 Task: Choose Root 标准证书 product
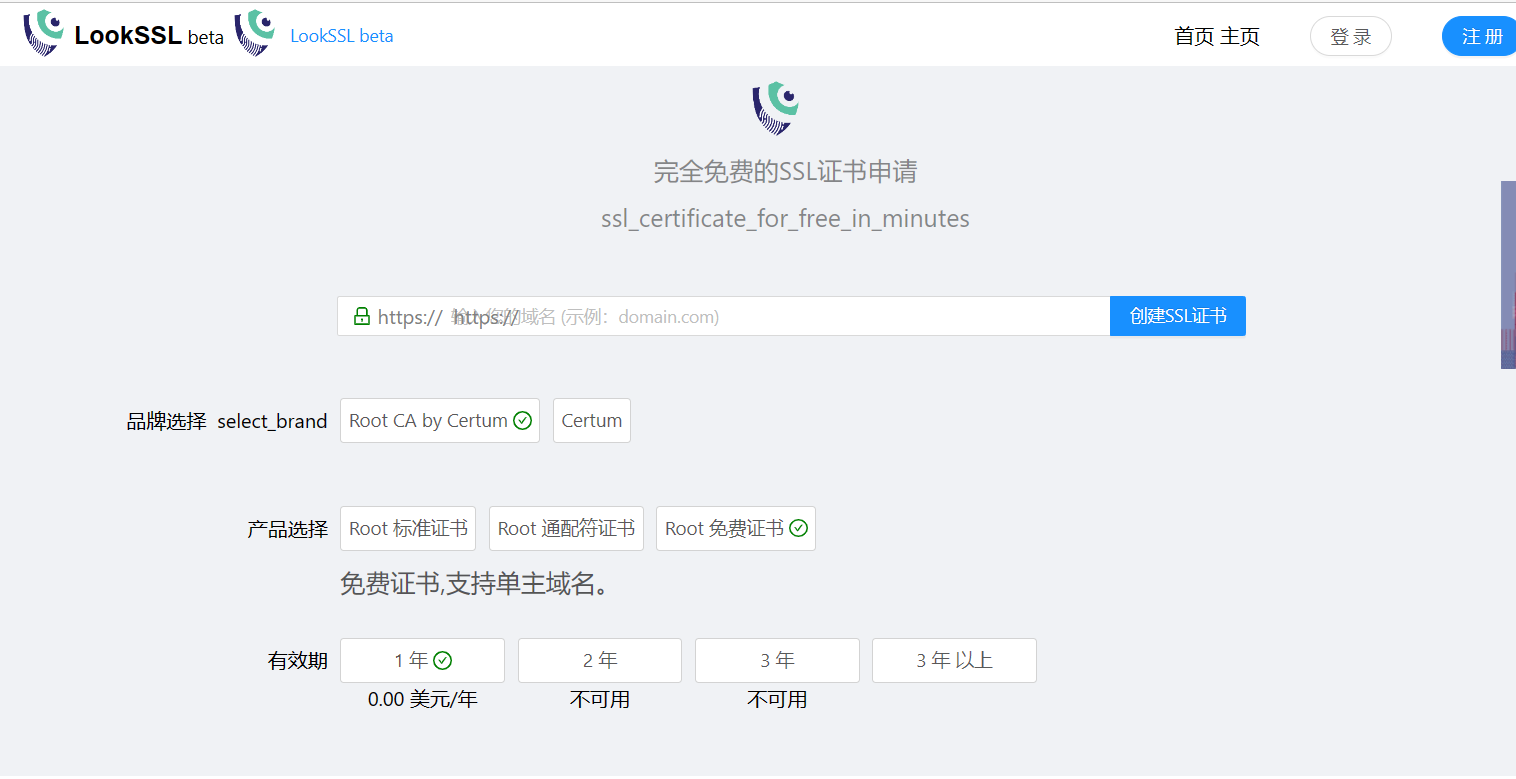coord(408,529)
